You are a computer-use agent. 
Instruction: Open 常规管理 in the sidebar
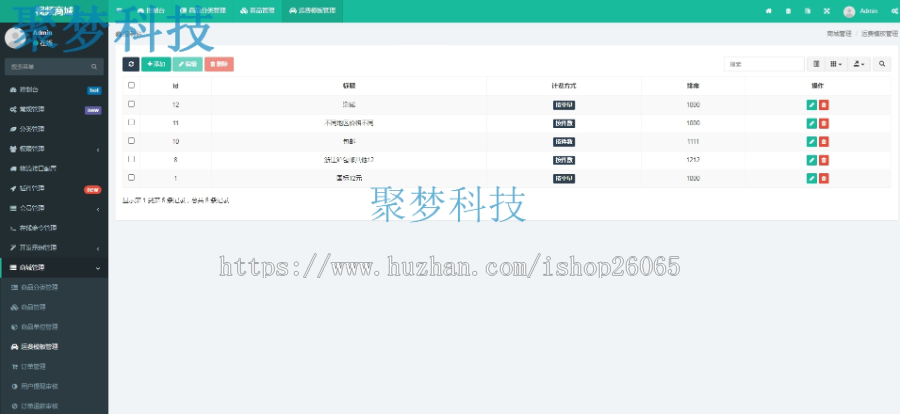(54, 110)
